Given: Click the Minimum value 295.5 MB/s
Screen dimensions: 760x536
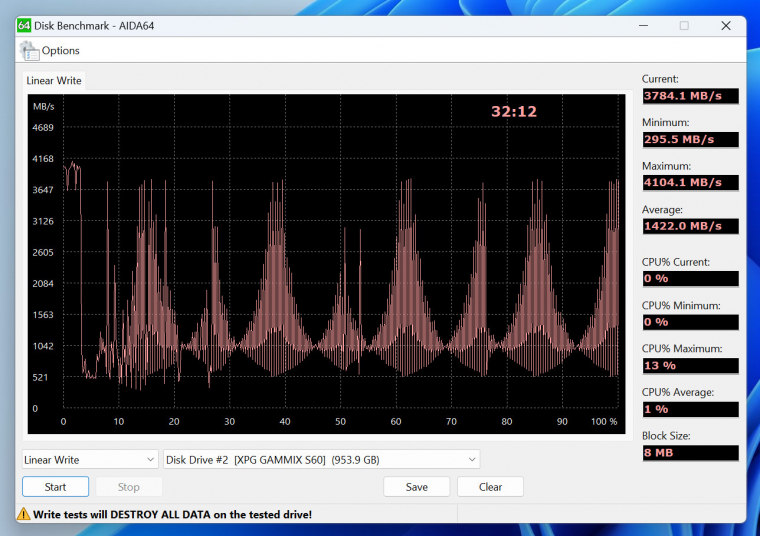Looking at the screenshot, I should [691, 140].
